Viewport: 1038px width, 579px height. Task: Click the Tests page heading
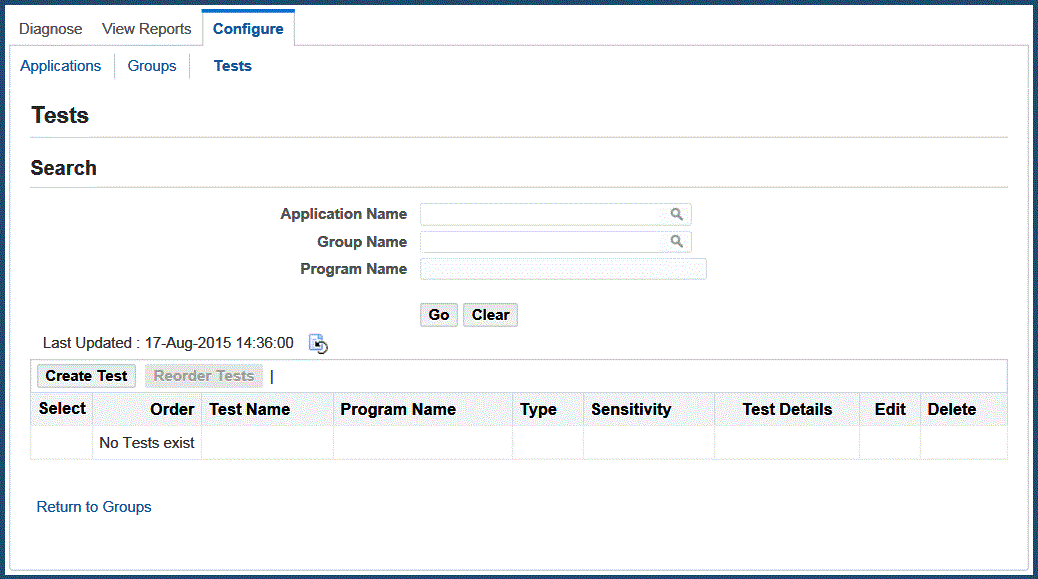(x=60, y=115)
